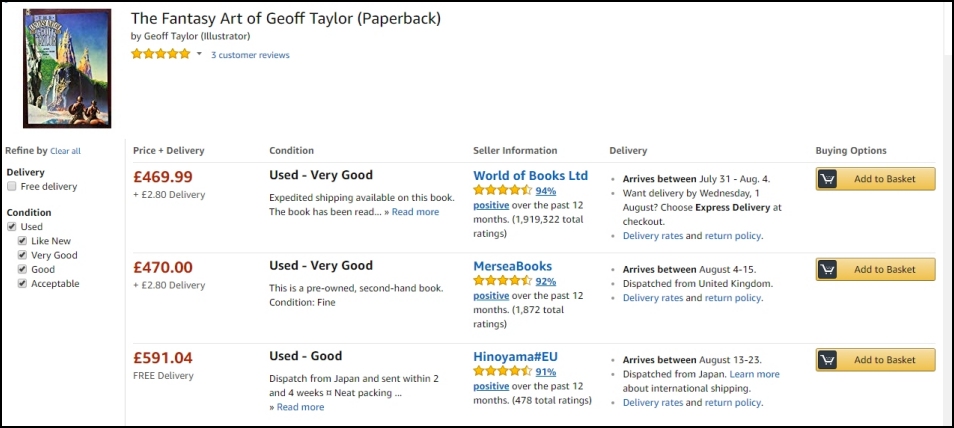Click the cart icon on the £469.99 offer
Viewport: 954px width, 428px height.
[827, 179]
